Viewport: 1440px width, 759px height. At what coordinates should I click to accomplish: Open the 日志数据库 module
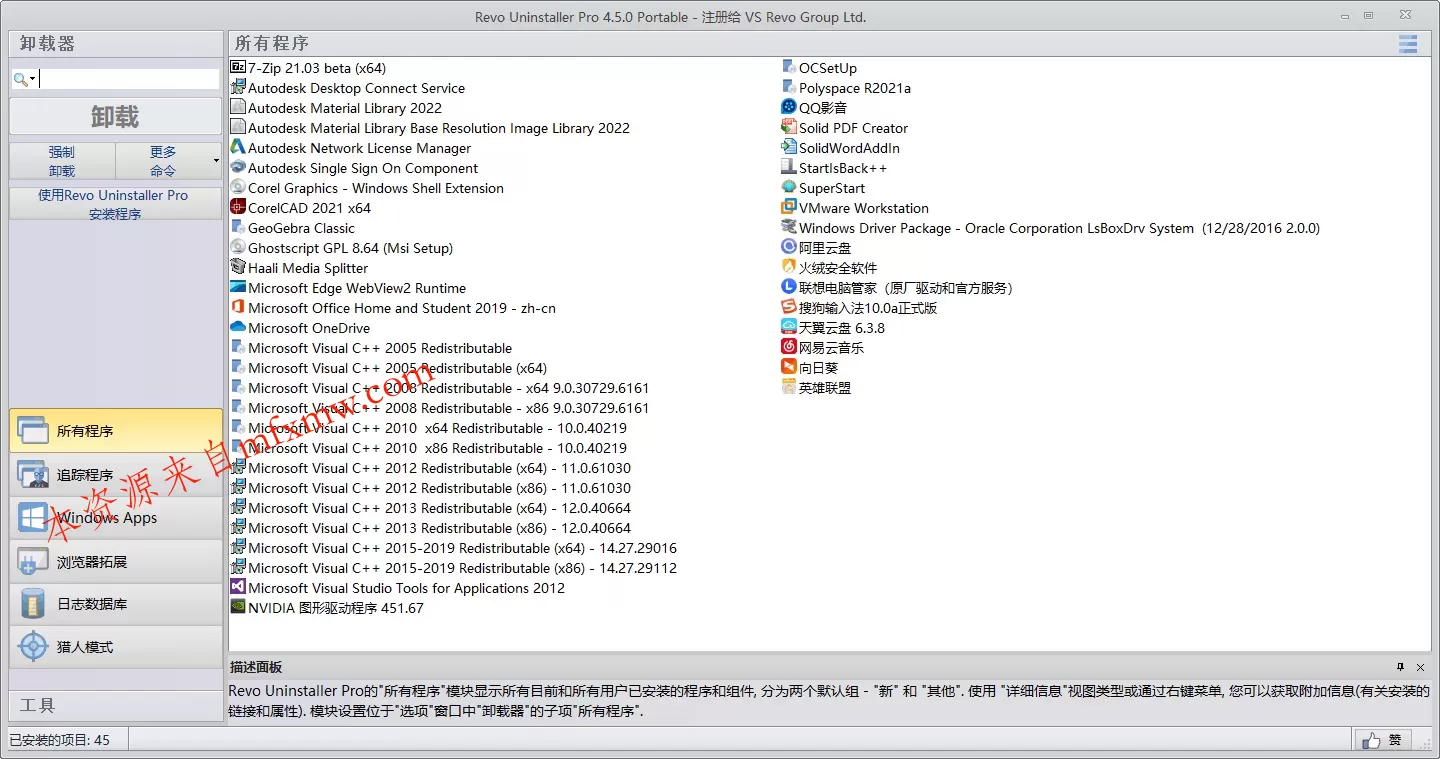coord(116,604)
